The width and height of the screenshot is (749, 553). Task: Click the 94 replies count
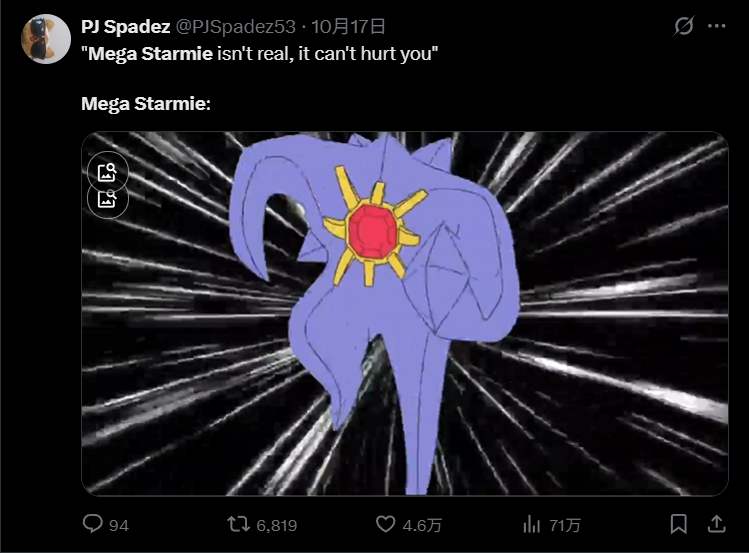[x=118, y=525]
